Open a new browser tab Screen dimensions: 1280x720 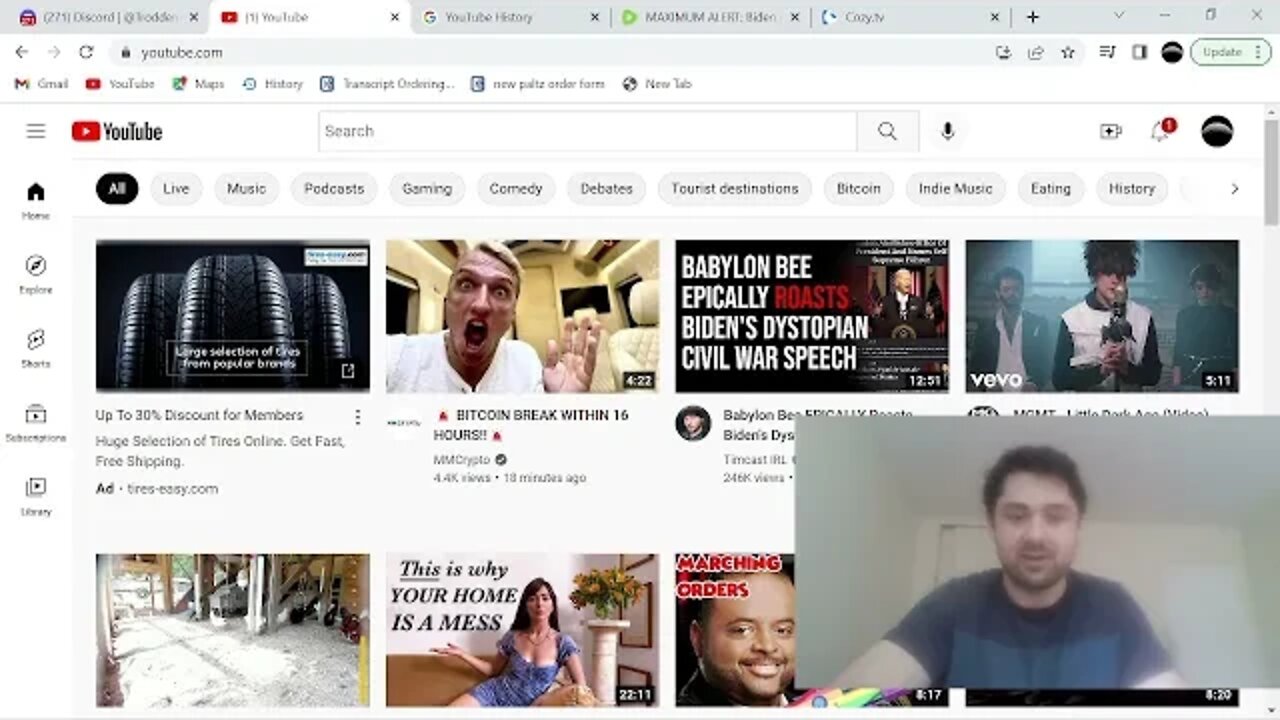coord(1033,17)
